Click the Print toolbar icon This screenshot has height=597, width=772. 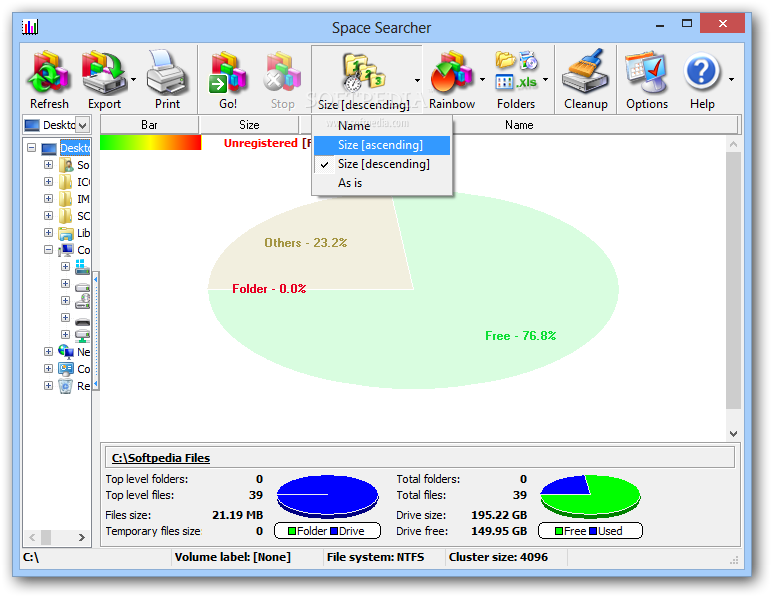tap(167, 73)
